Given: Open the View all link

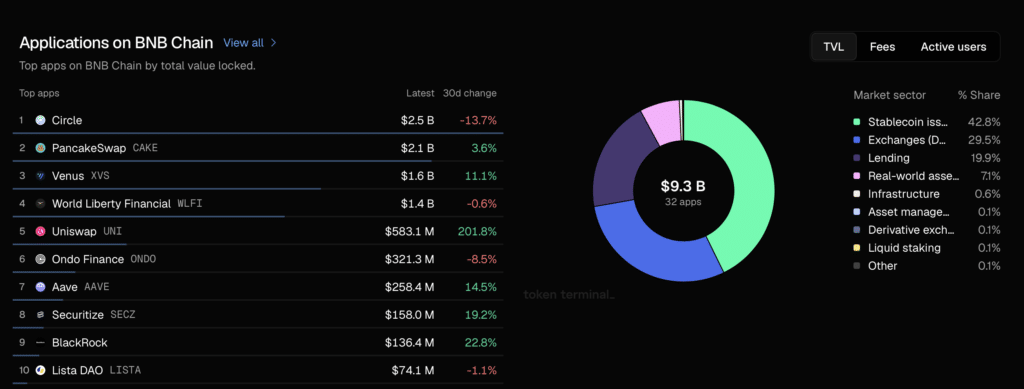Looking at the screenshot, I should [x=244, y=42].
